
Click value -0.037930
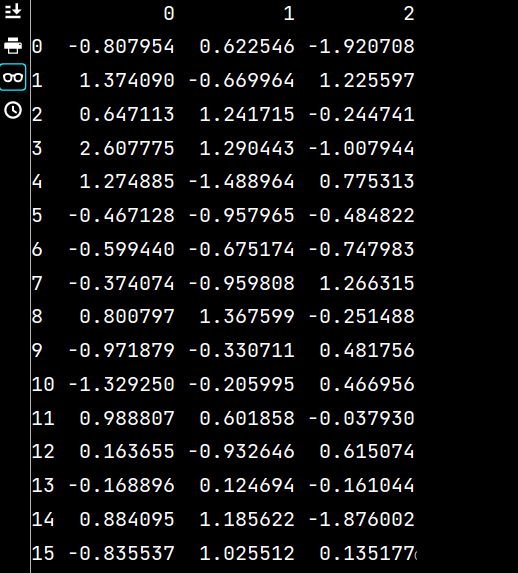[361, 418]
